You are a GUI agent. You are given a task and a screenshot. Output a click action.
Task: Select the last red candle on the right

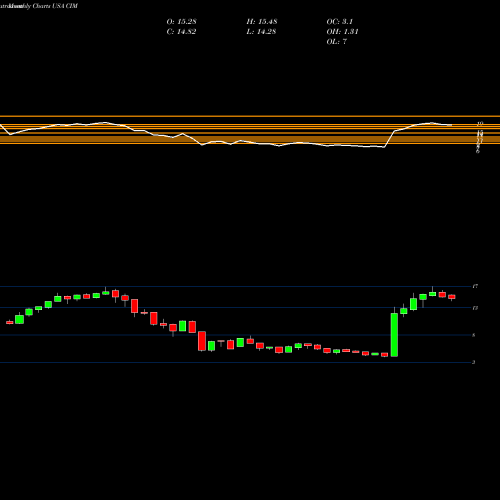click(452, 297)
